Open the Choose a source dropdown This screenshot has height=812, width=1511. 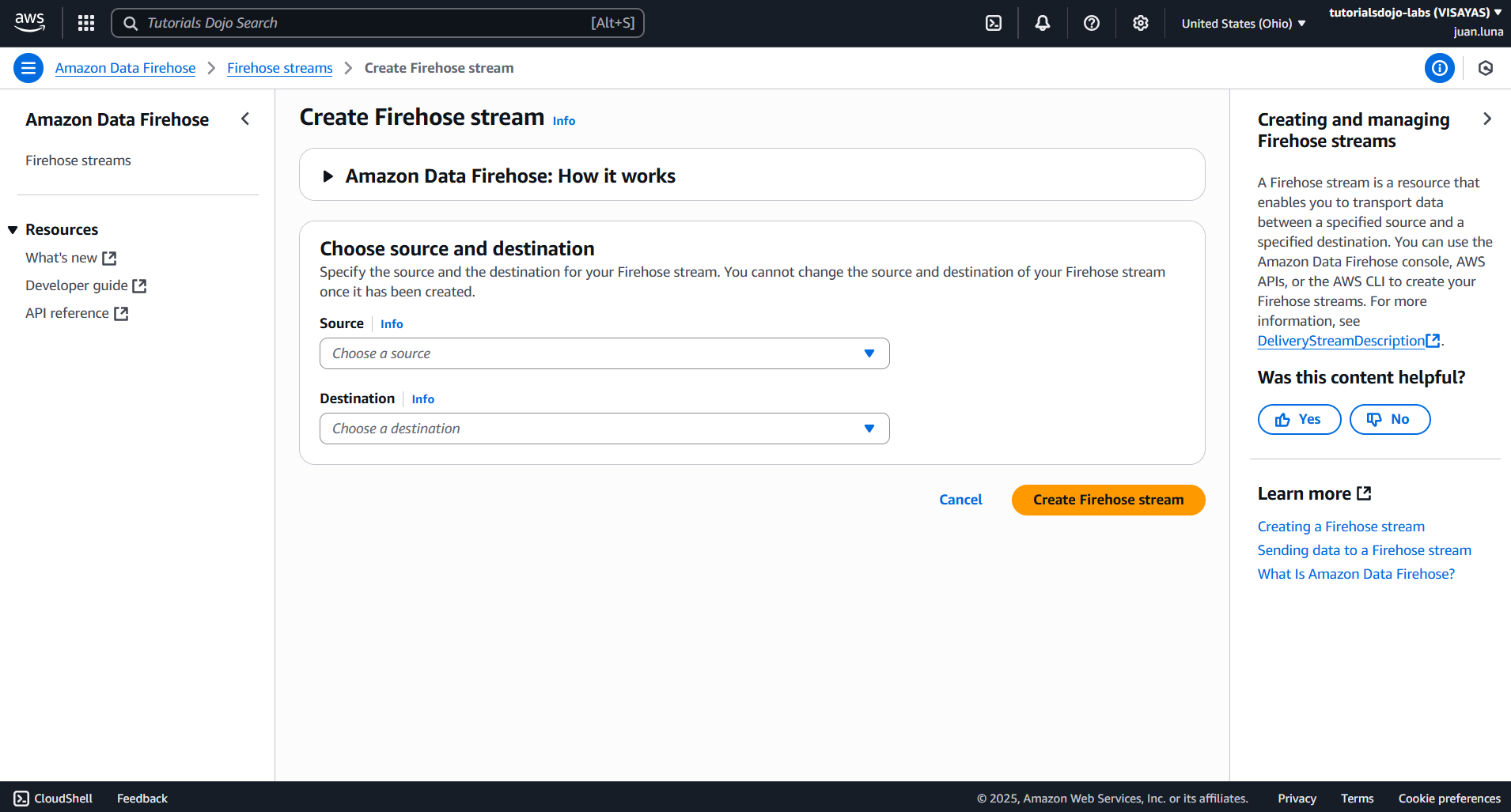coord(604,353)
